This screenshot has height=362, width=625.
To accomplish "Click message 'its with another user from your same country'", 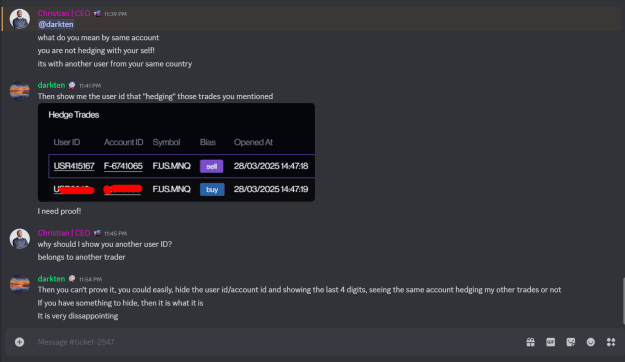I will (115, 64).
